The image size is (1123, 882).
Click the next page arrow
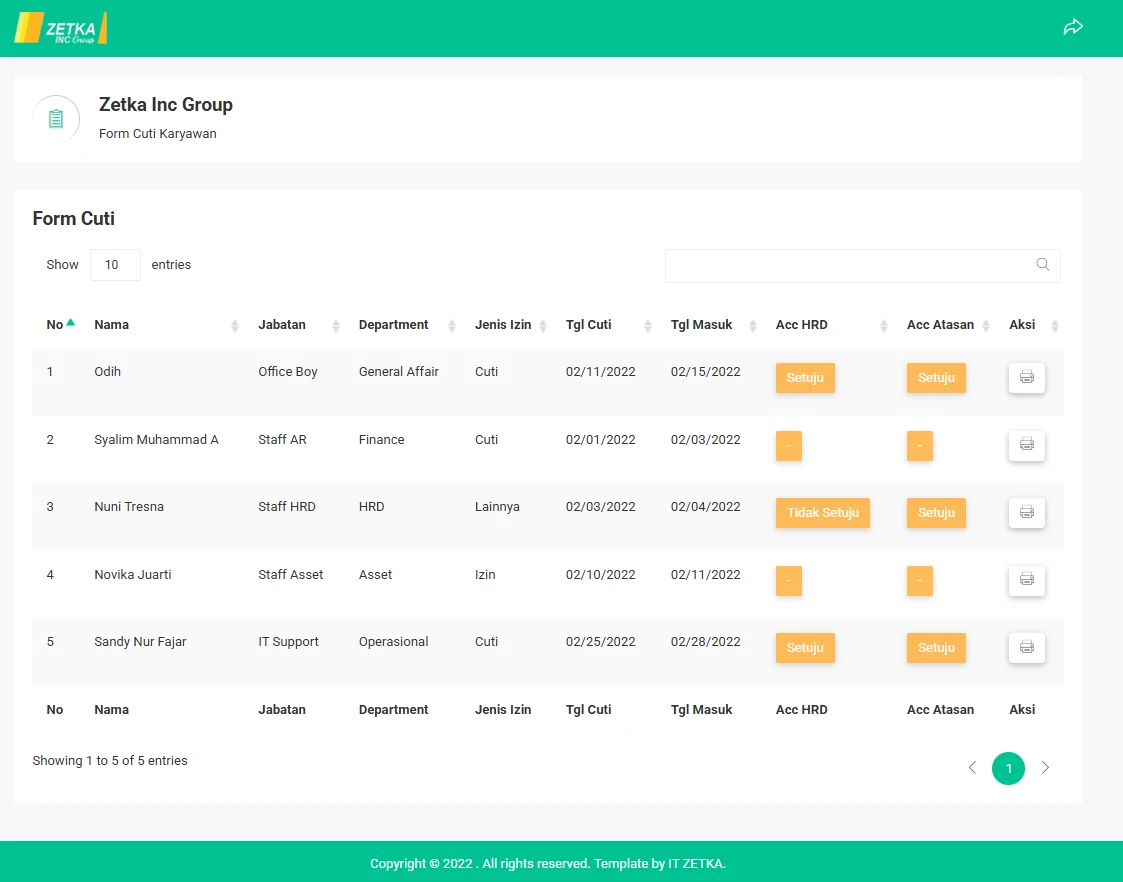click(x=1045, y=768)
